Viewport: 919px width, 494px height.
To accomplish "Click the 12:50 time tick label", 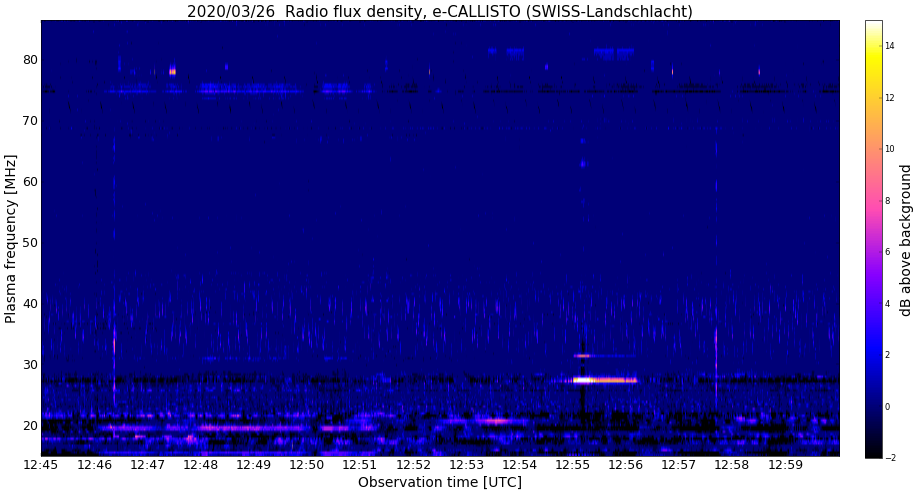I will 307,465.
